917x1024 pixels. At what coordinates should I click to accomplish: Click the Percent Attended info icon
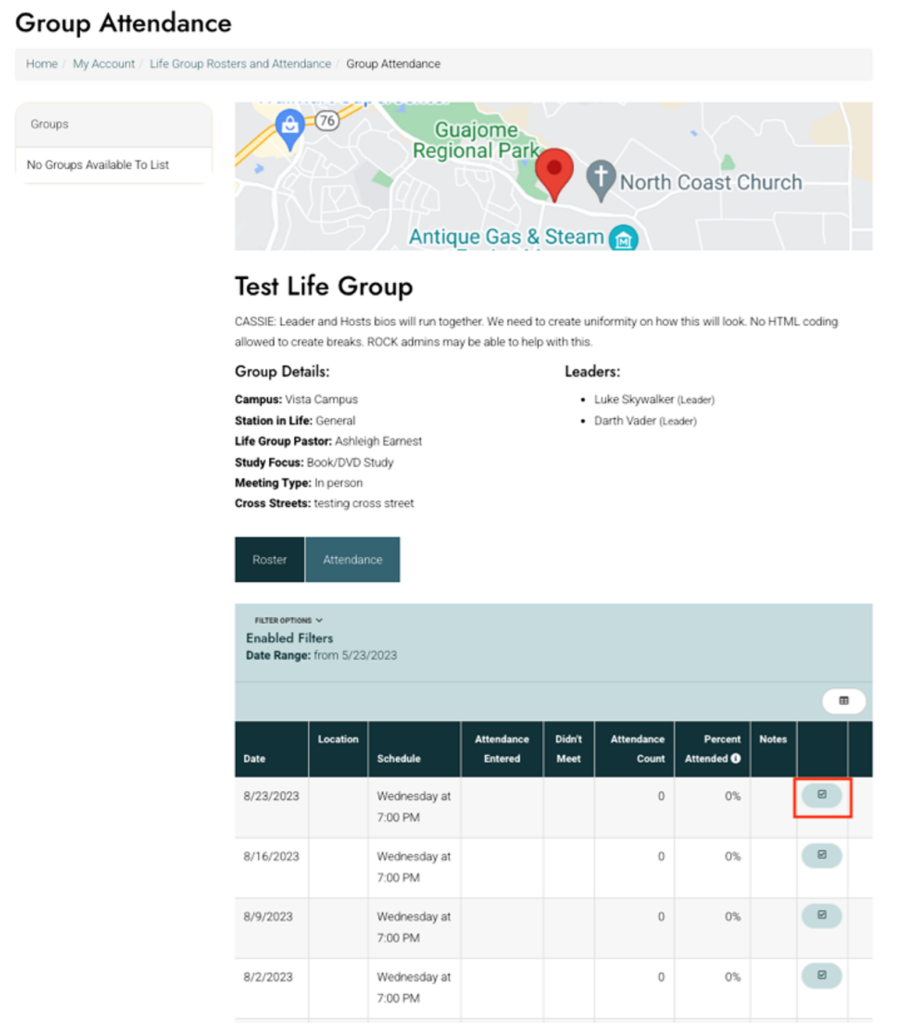[x=735, y=758]
